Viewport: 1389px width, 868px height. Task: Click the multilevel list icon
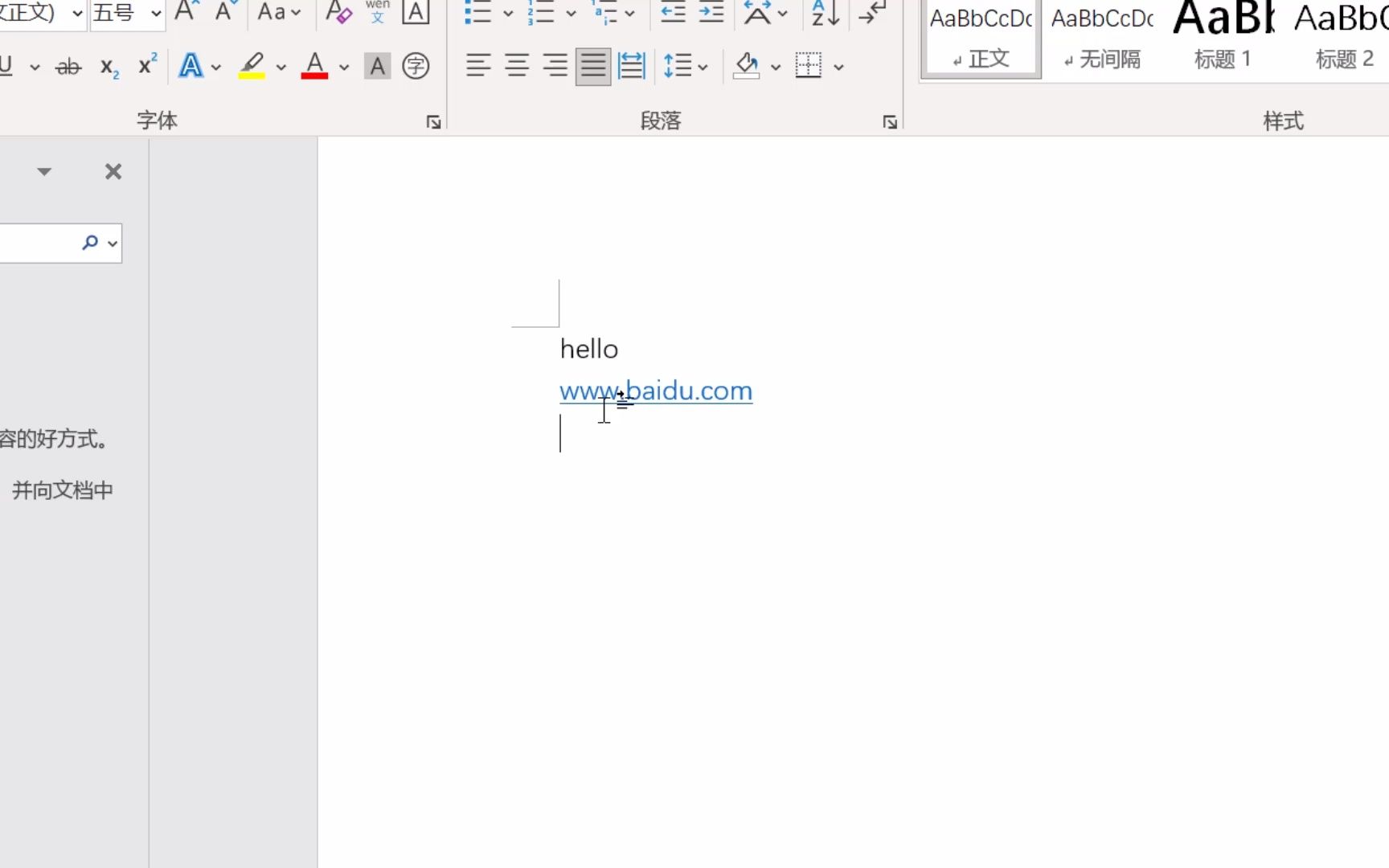pos(604,11)
